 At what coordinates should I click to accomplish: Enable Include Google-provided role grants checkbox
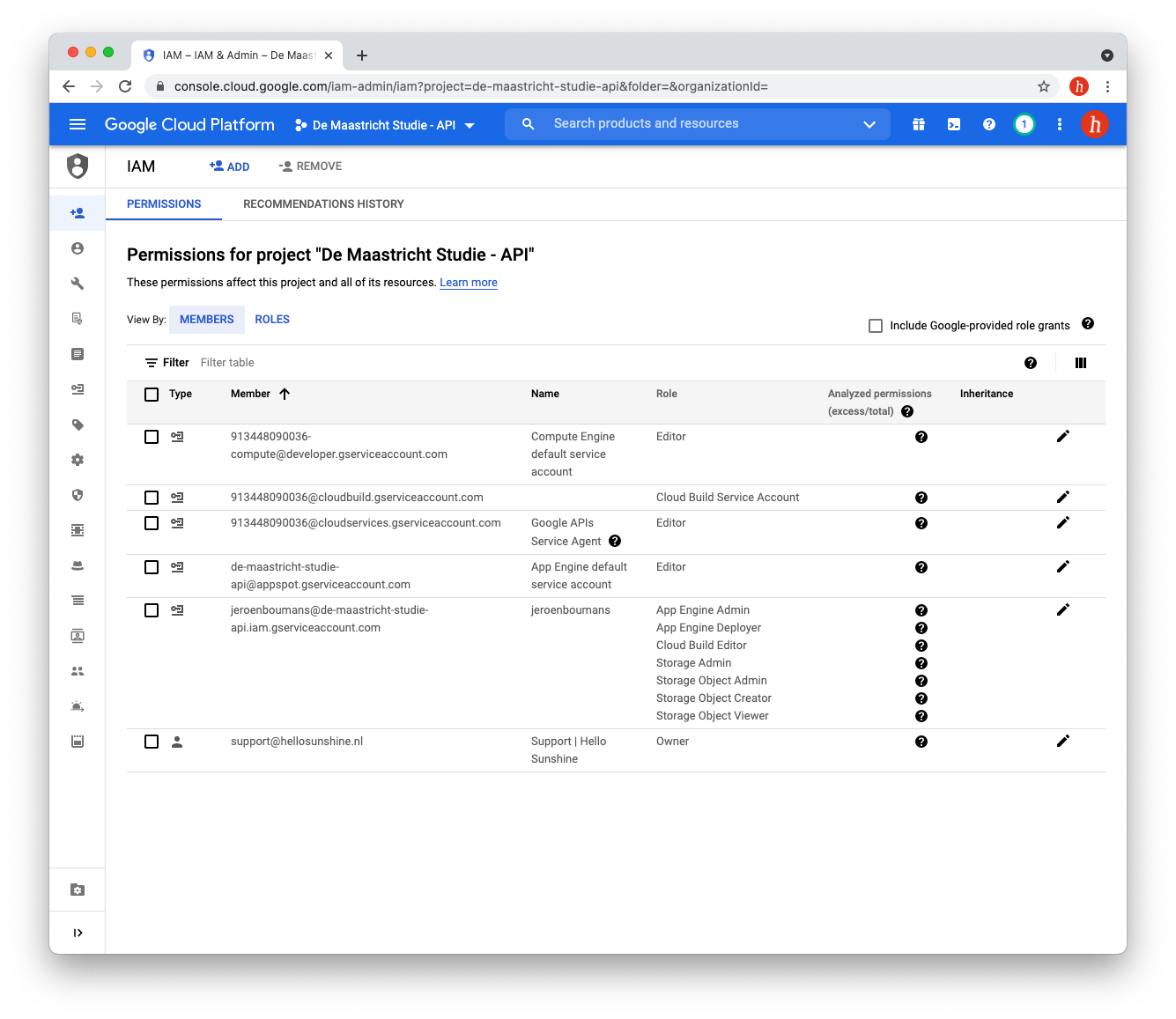(876, 326)
